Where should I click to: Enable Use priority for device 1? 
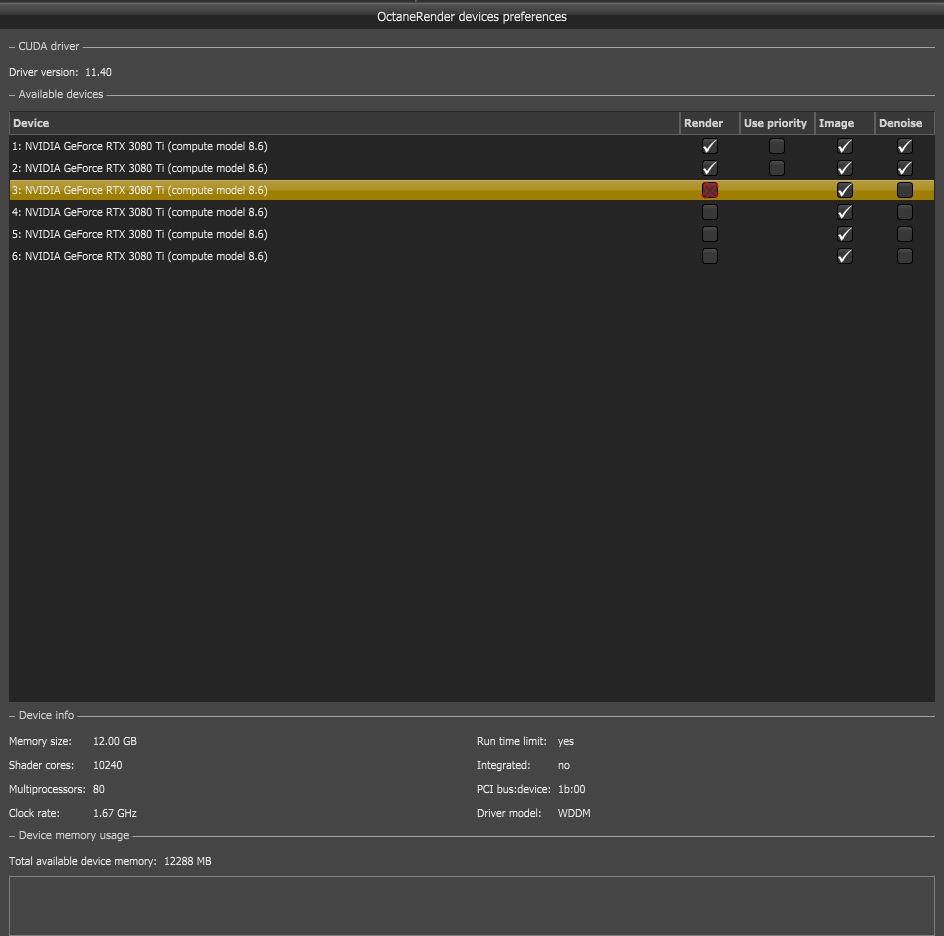pyautogui.click(x=776, y=146)
